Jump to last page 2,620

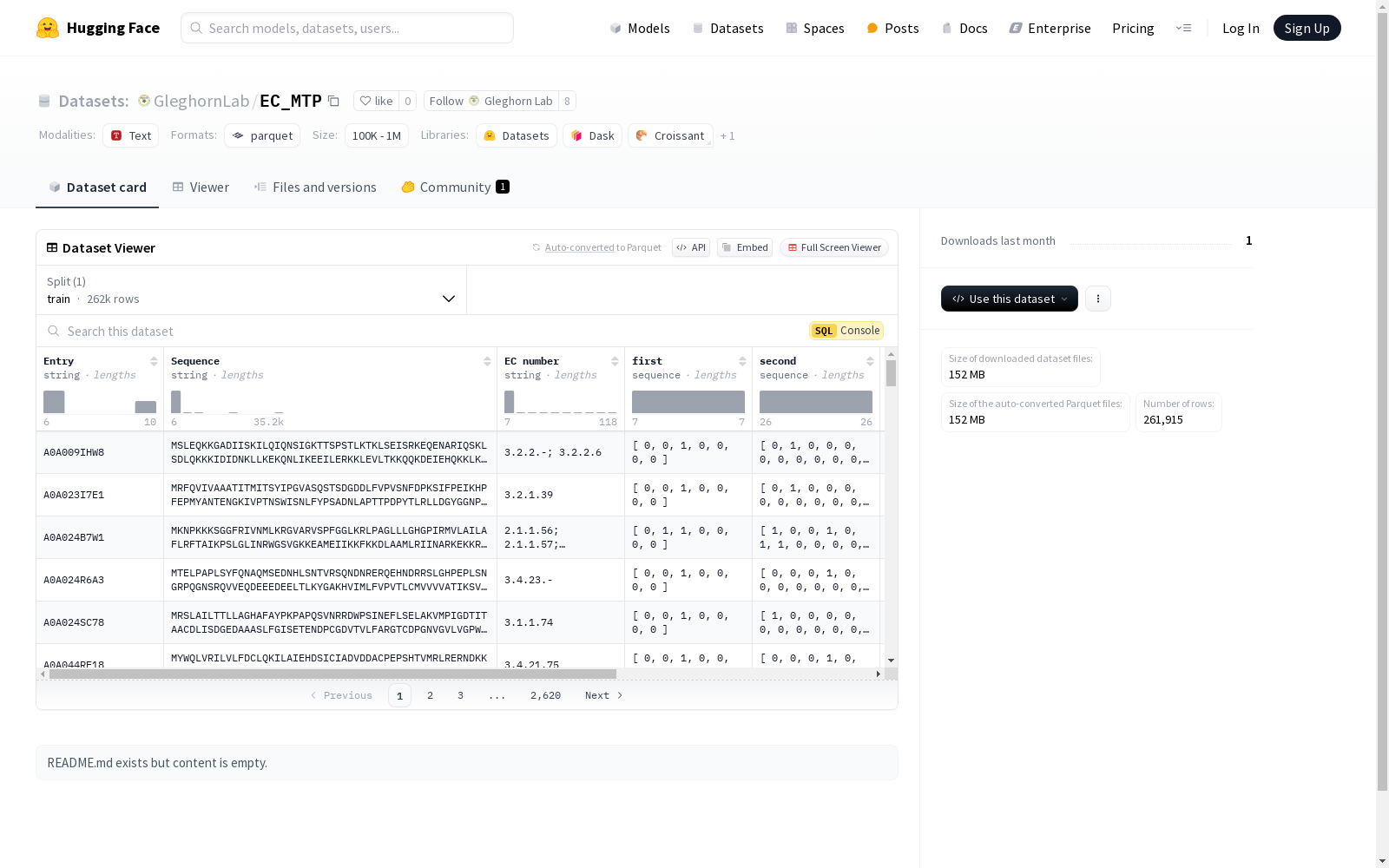[x=545, y=695]
